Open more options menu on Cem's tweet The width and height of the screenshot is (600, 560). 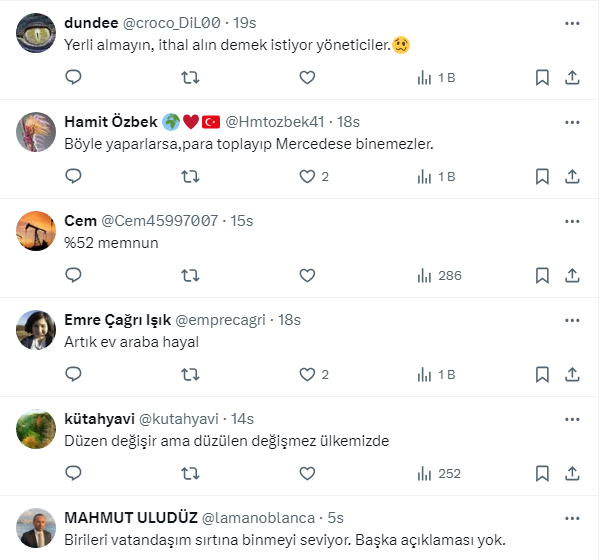[x=572, y=220]
